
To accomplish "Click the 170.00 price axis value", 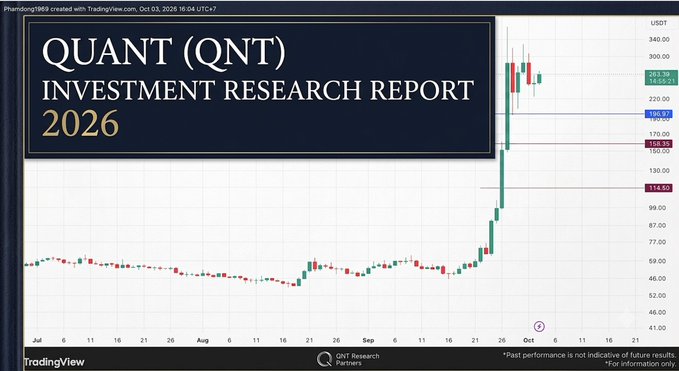I will (x=659, y=134).
